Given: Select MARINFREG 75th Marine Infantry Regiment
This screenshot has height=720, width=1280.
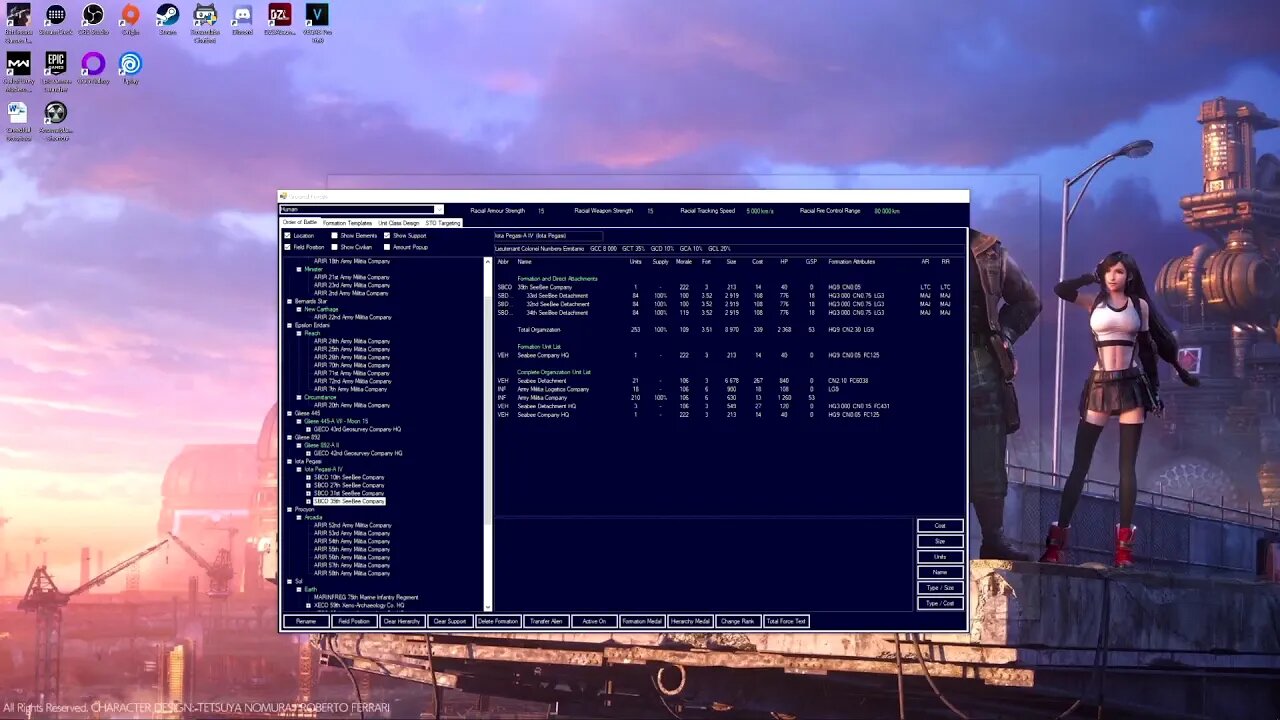Looking at the screenshot, I should [366, 597].
